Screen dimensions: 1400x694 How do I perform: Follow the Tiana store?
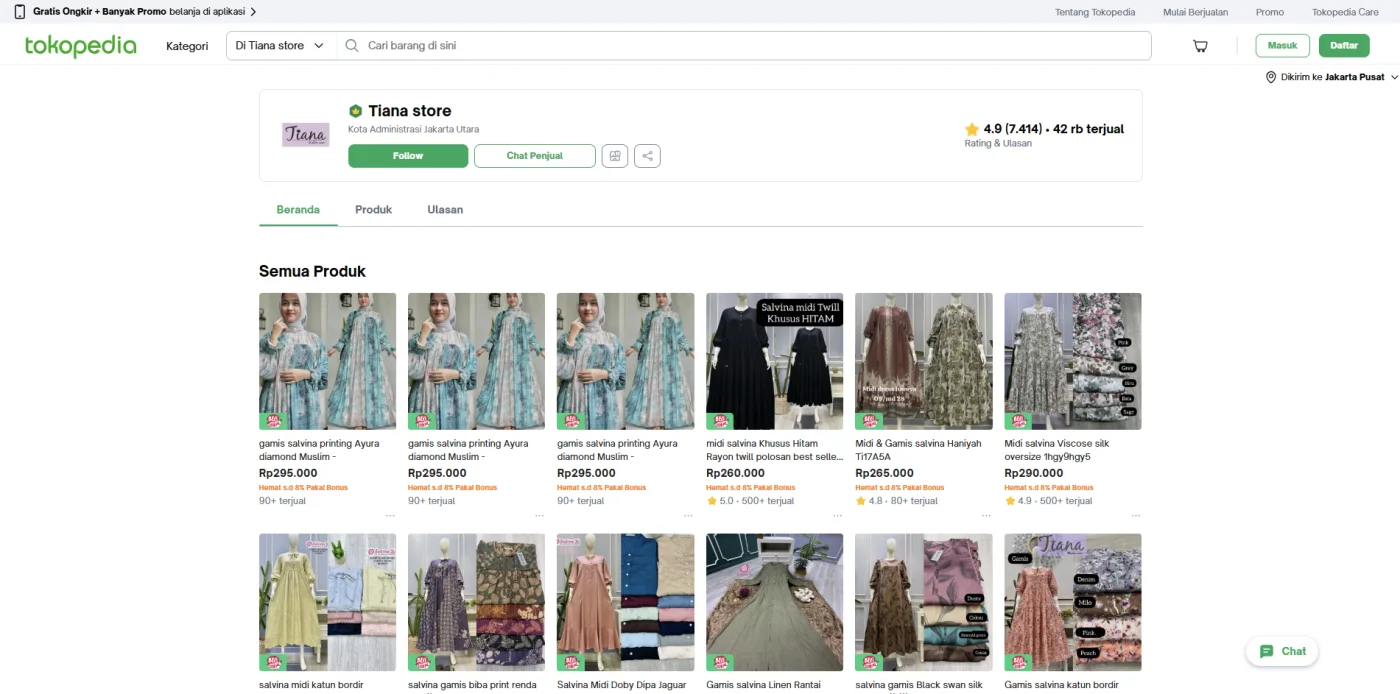click(408, 156)
